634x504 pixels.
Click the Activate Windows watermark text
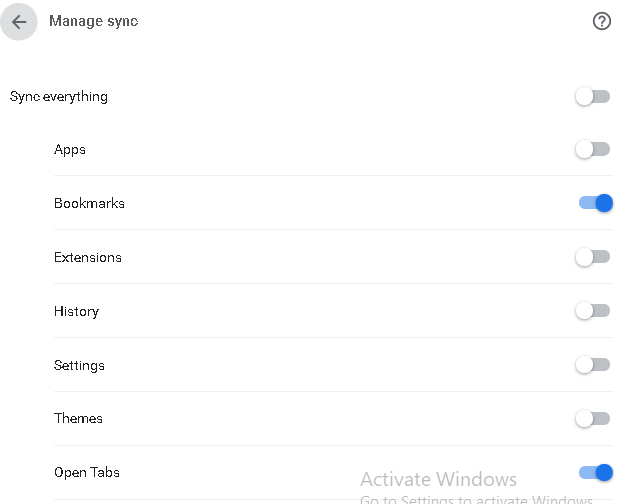point(438,479)
